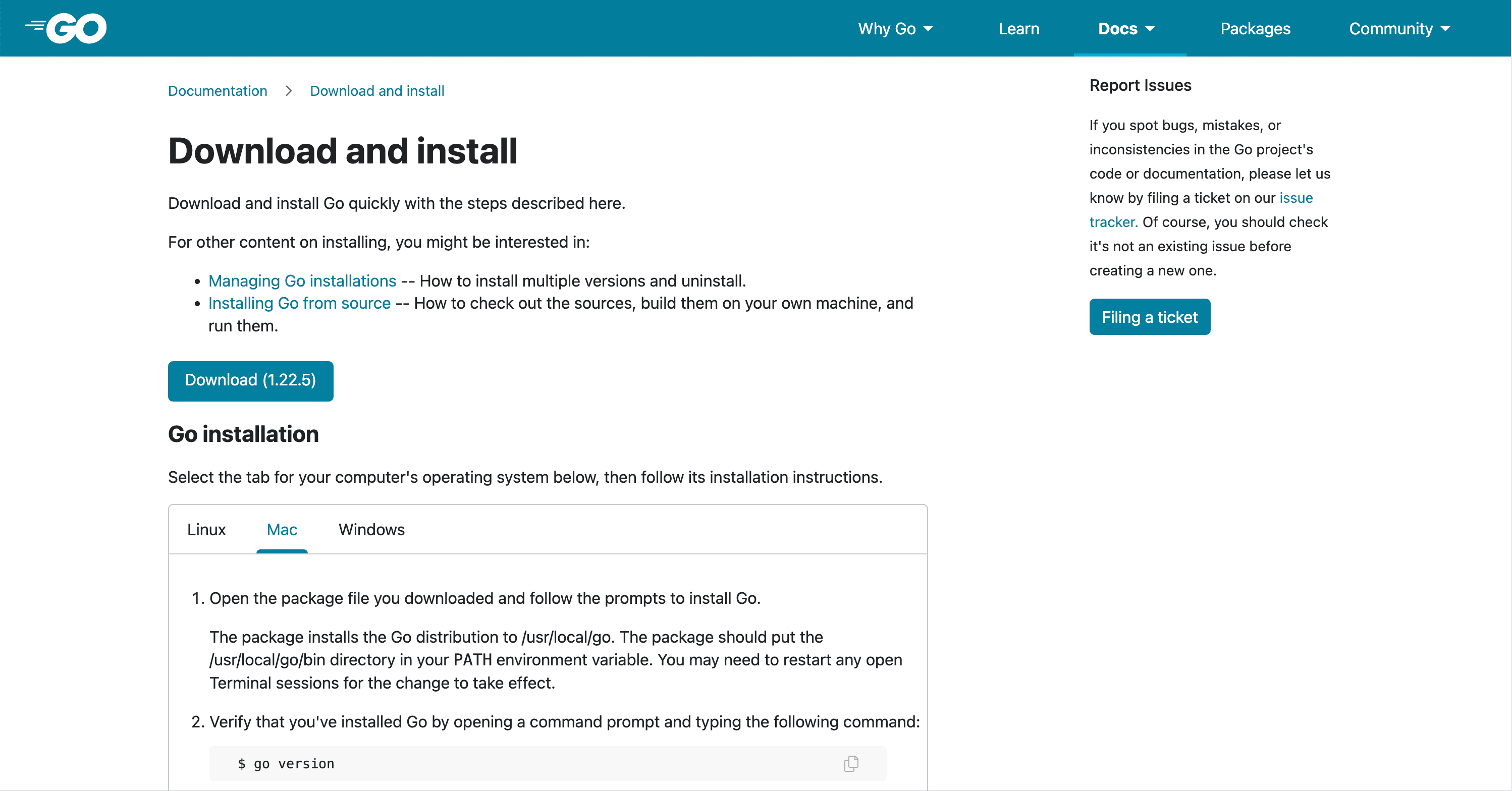Open Managing Go installations link

coord(302,280)
